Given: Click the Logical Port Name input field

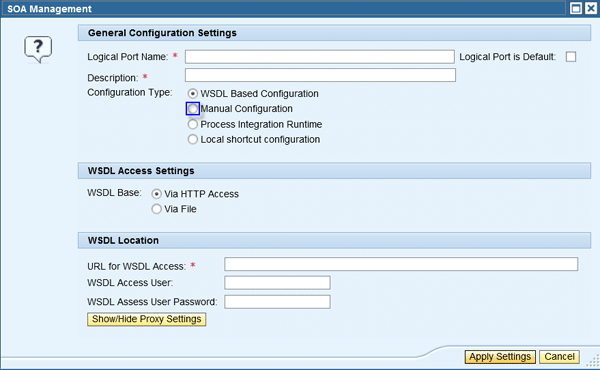Looking at the screenshot, I should pos(320,57).
